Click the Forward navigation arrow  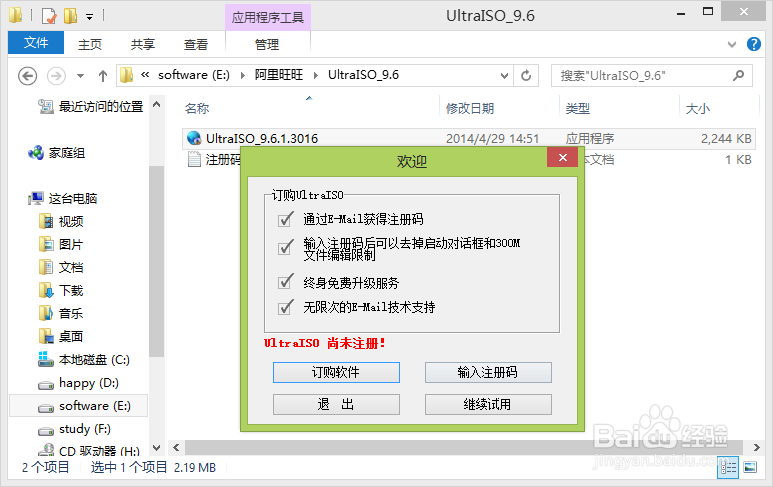[x=56, y=76]
